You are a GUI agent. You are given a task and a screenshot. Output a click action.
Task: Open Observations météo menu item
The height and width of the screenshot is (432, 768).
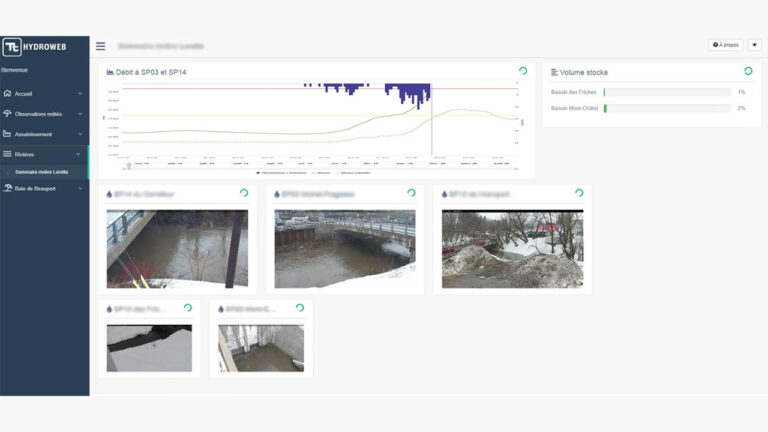[x=44, y=114]
